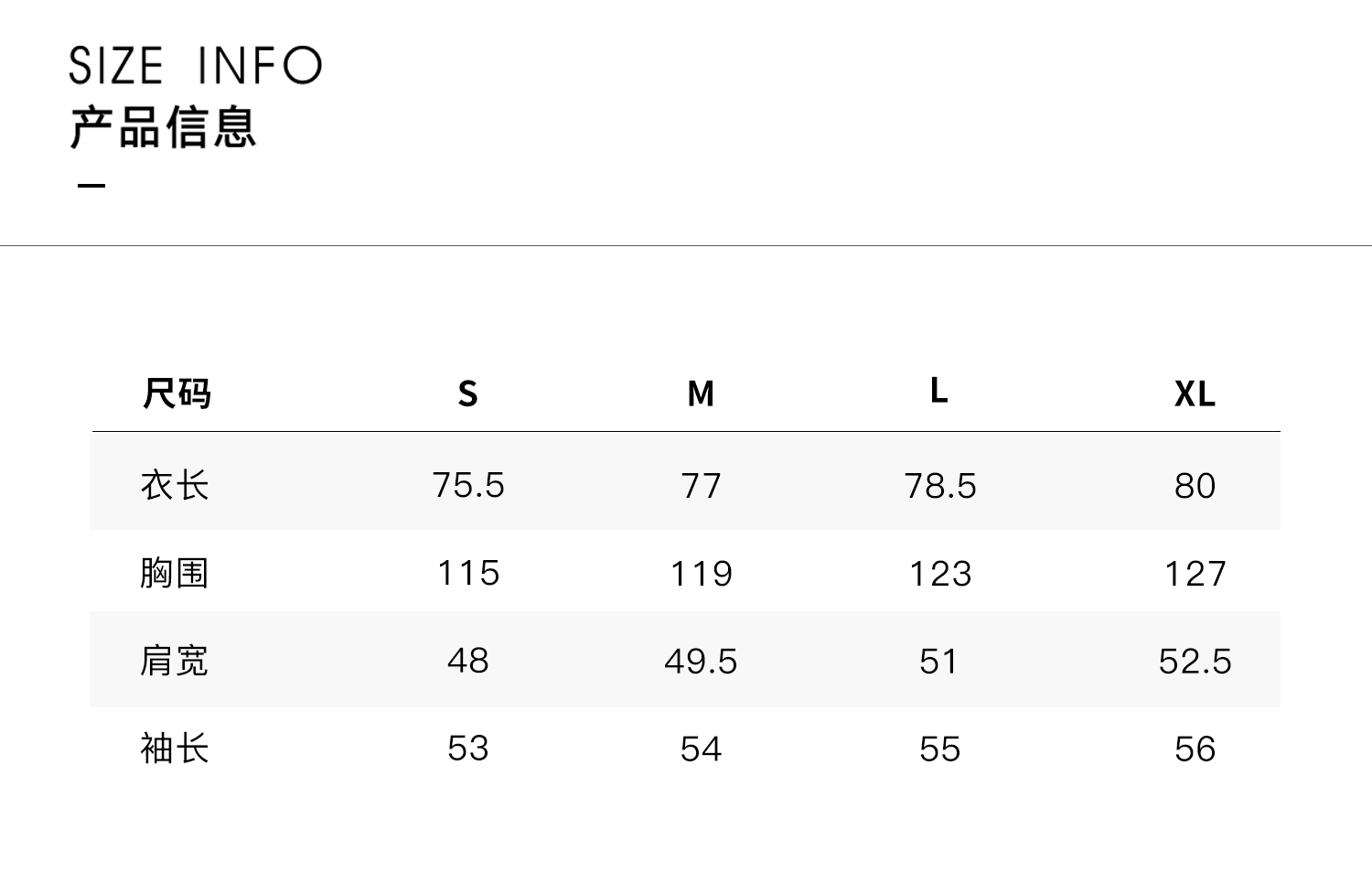This screenshot has height=873, width=1372.
Task: Select the XL size column header
Action: [x=1195, y=393]
